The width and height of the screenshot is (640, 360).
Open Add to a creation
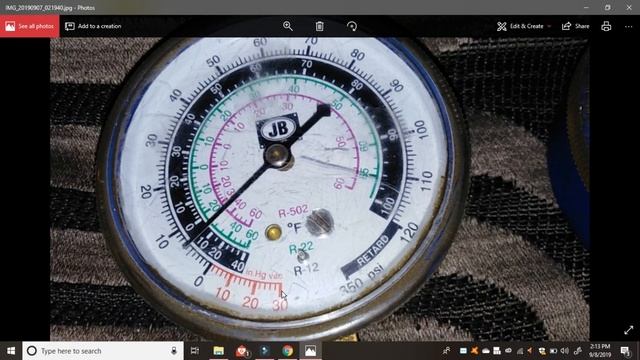point(93,26)
